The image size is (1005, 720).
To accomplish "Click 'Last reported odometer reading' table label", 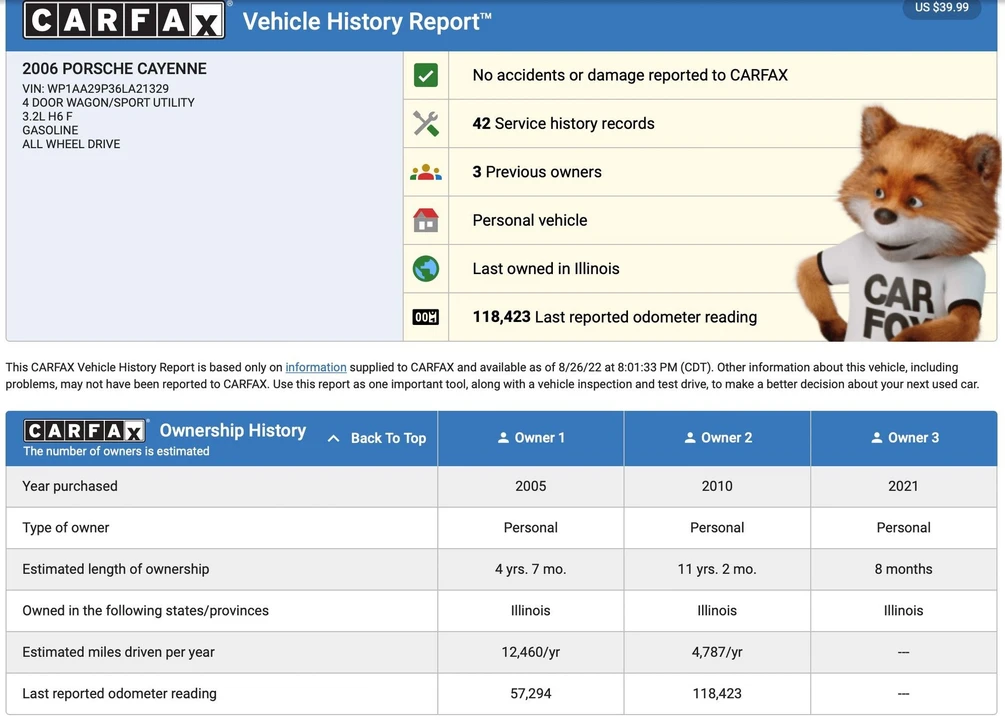I will [119, 694].
